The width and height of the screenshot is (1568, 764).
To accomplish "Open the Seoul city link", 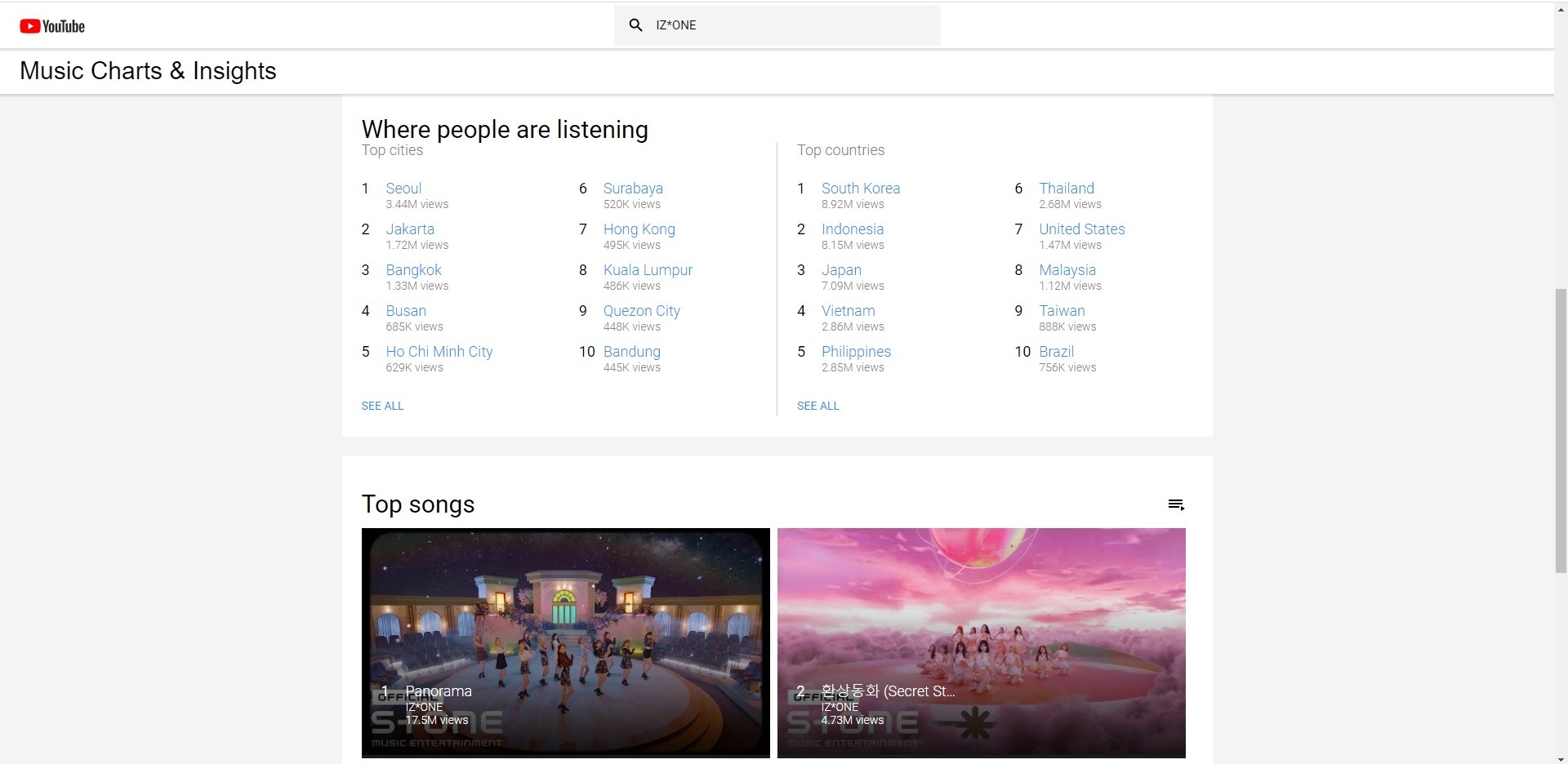I will [x=403, y=189].
